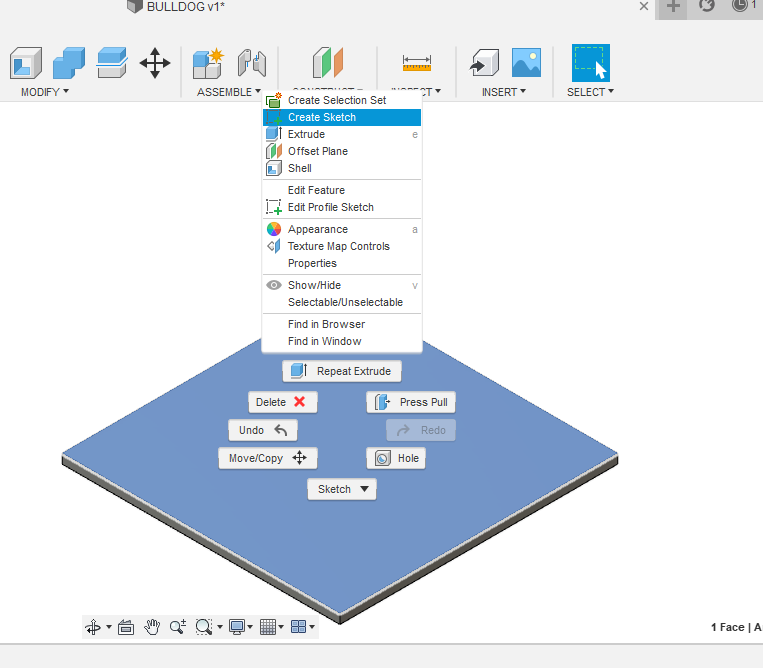Click the Orbit navigation icon
This screenshot has height=668, width=763.
tap(93, 627)
